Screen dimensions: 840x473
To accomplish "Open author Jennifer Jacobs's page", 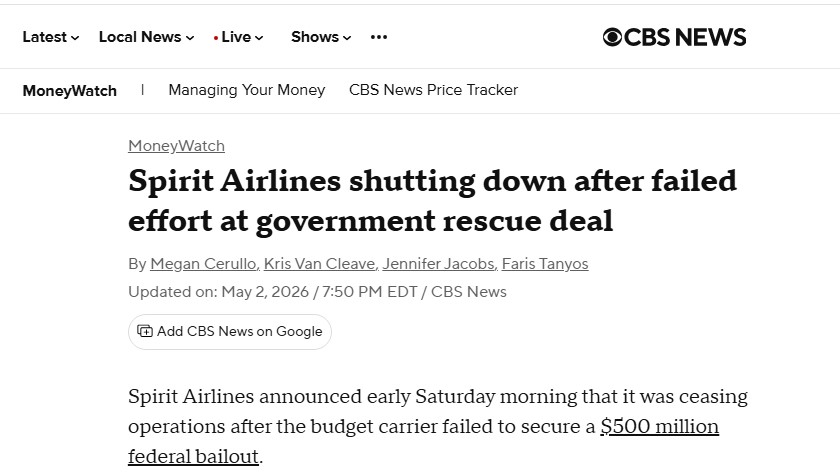I will click(x=439, y=264).
